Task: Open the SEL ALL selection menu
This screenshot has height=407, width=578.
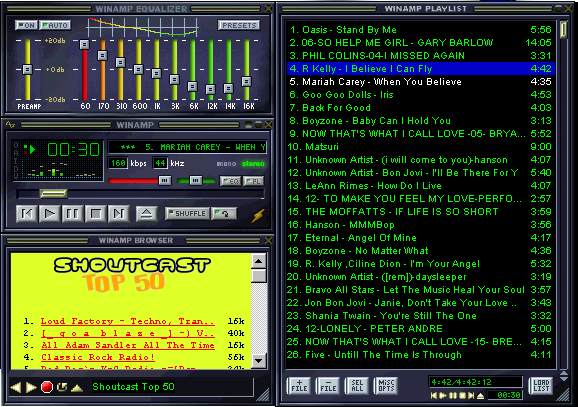Action: coord(356,386)
